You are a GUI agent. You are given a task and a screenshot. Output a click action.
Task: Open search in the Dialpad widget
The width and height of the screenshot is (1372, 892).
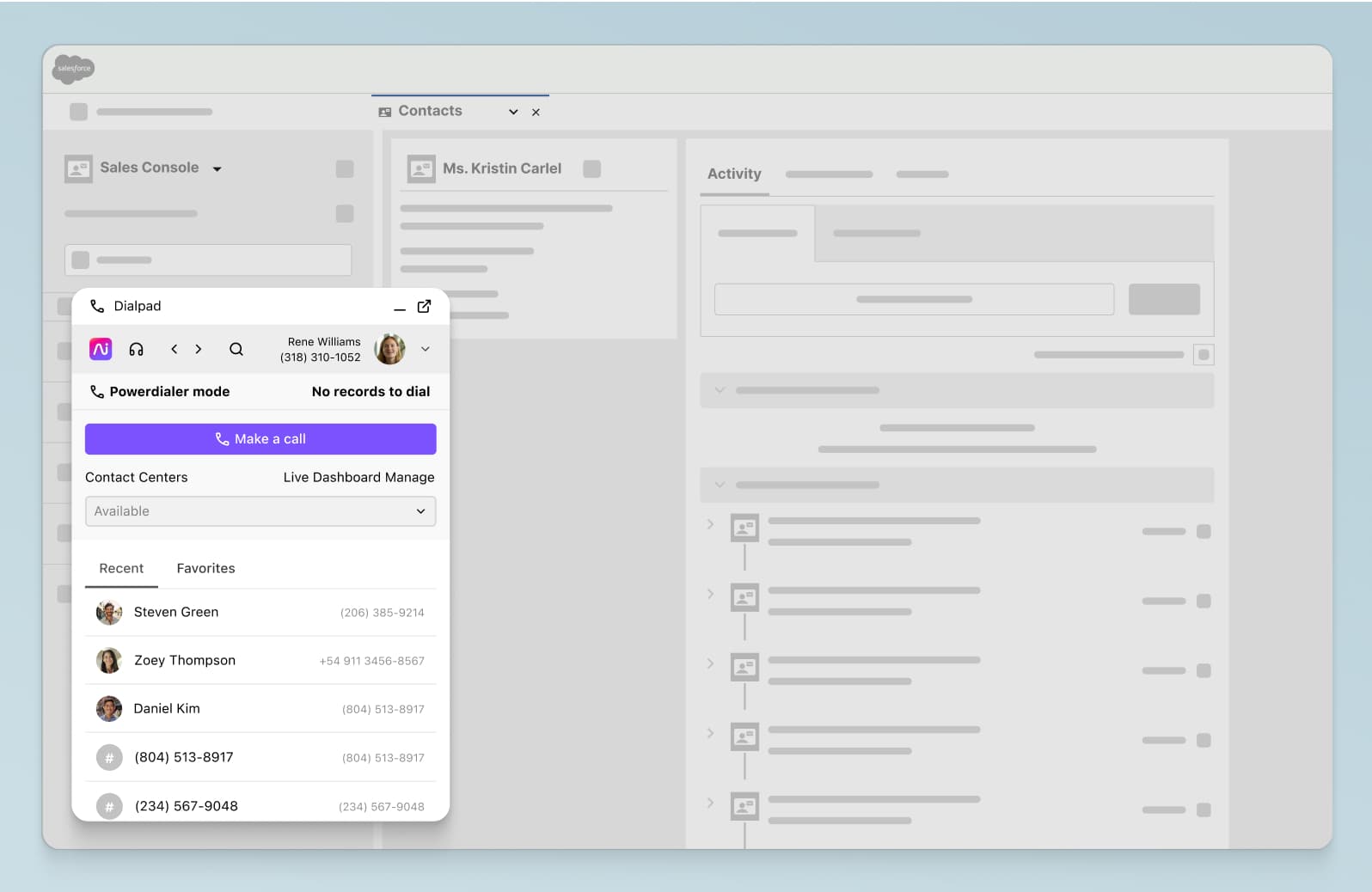236,349
